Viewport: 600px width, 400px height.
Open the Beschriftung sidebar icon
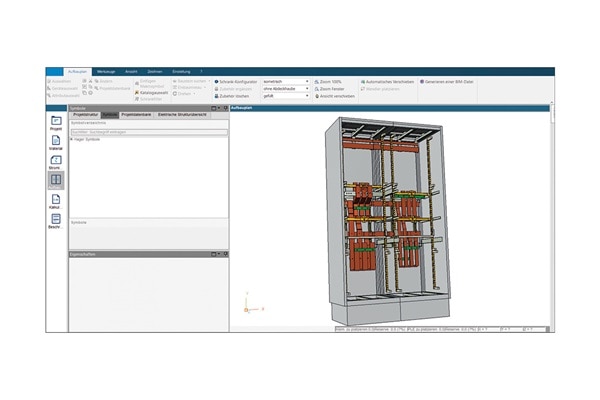click(x=56, y=221)
